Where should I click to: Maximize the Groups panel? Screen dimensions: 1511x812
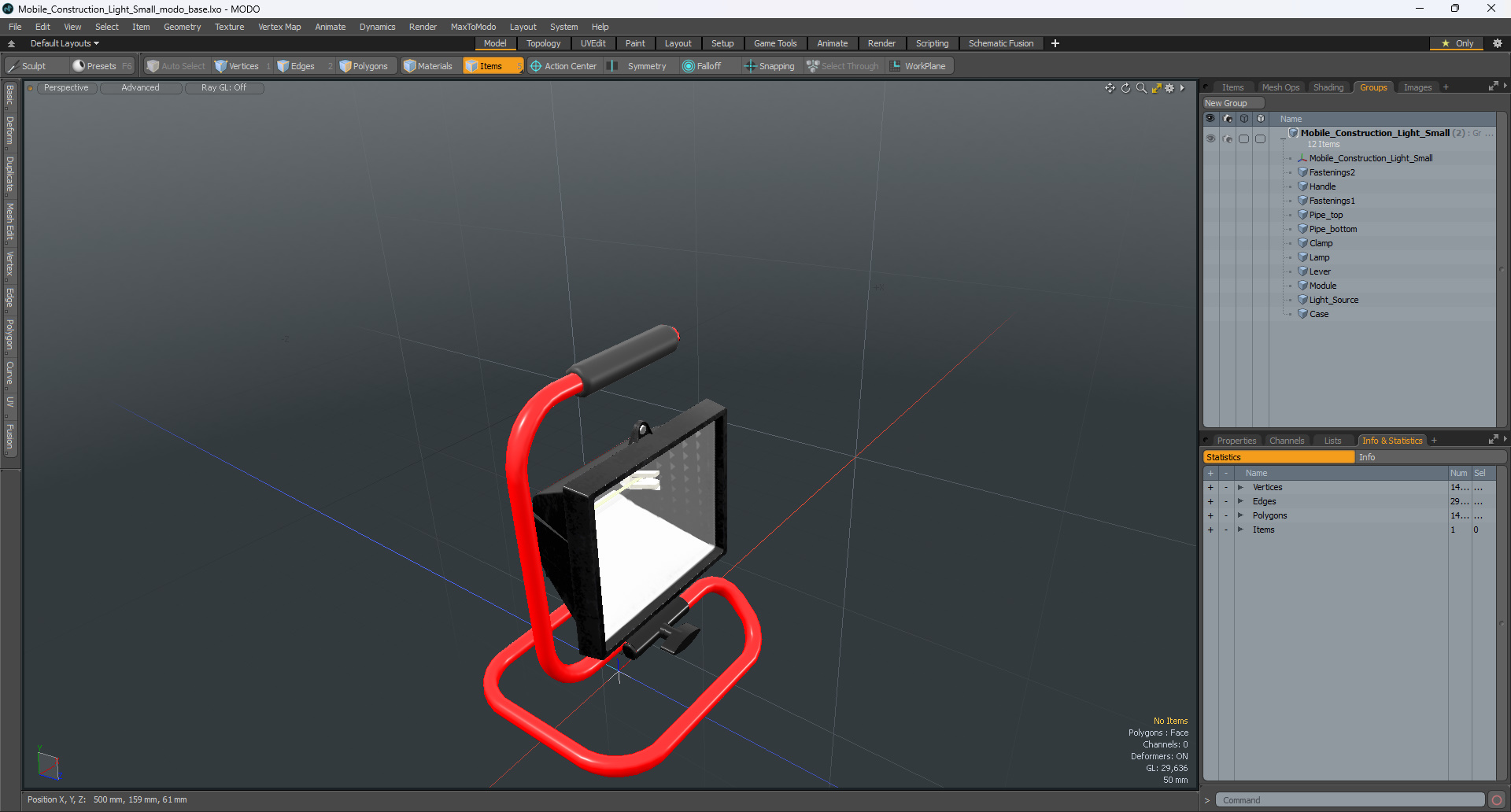(1493, 87)
